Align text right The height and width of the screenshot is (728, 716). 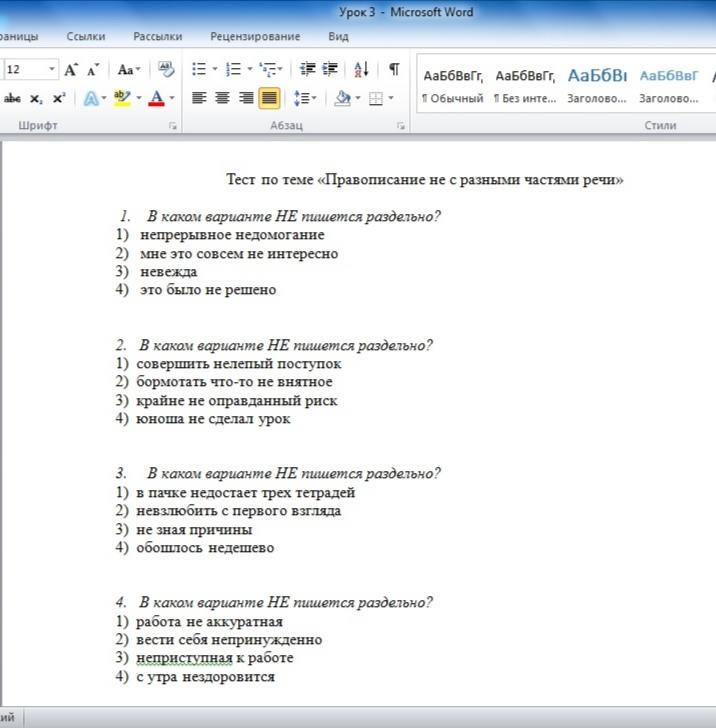246,98
